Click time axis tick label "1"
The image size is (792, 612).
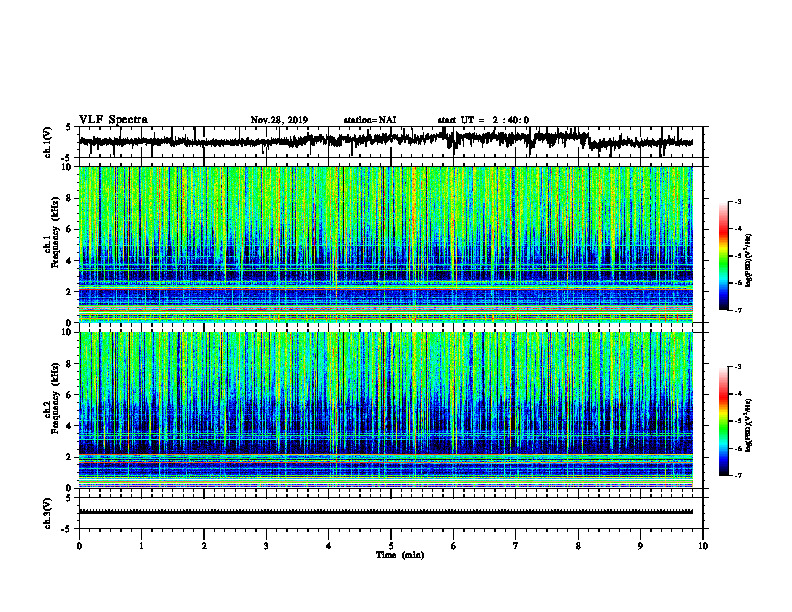(x=141, y=546)
